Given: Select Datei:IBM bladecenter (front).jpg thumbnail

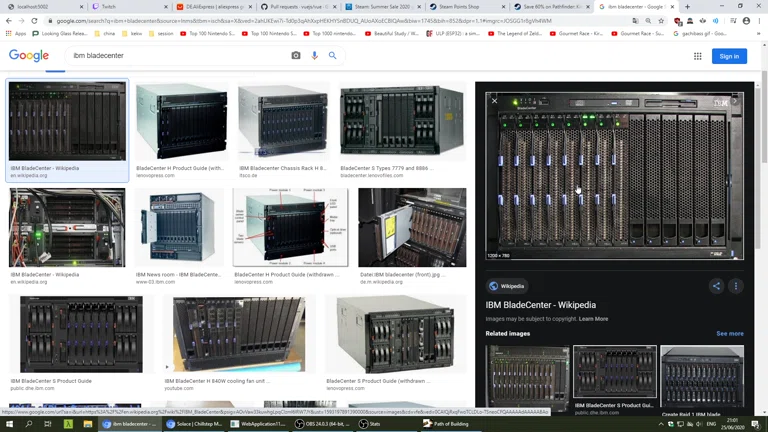Looking at the screenshot, I should click(x=412, y=227).
